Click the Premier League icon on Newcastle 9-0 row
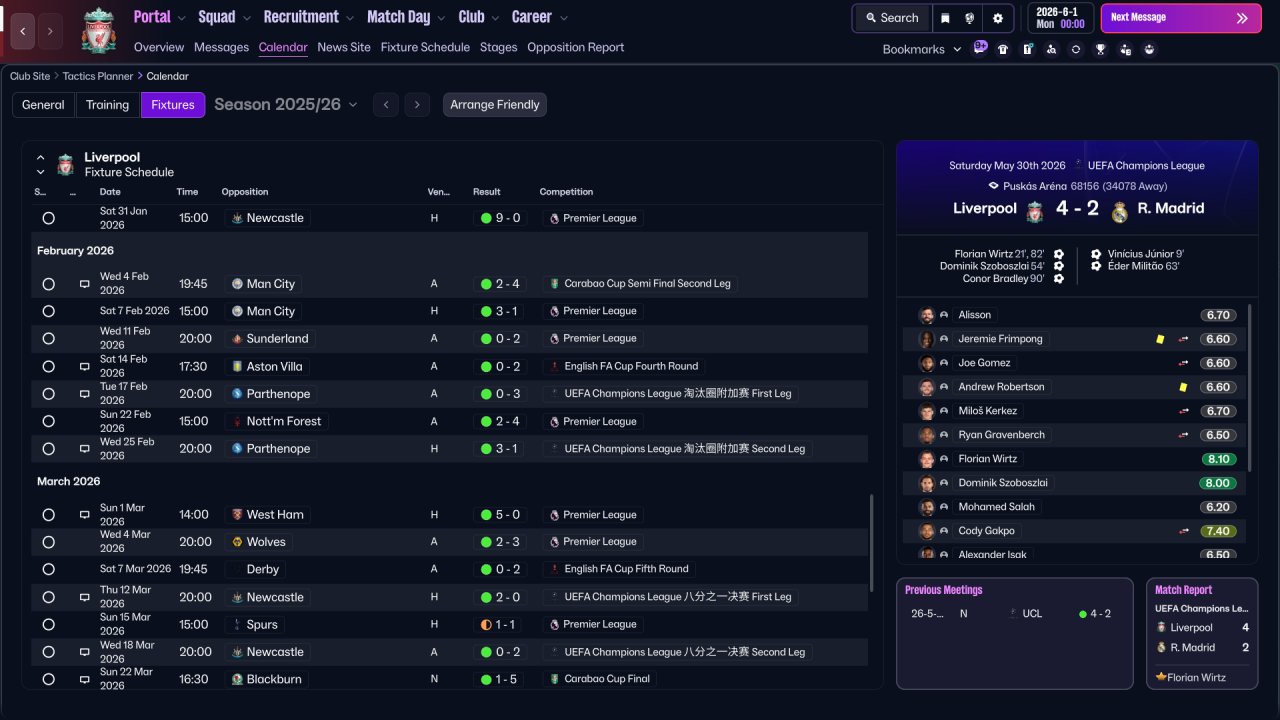This screenshot has width=1280, height=720. [554, 218]
